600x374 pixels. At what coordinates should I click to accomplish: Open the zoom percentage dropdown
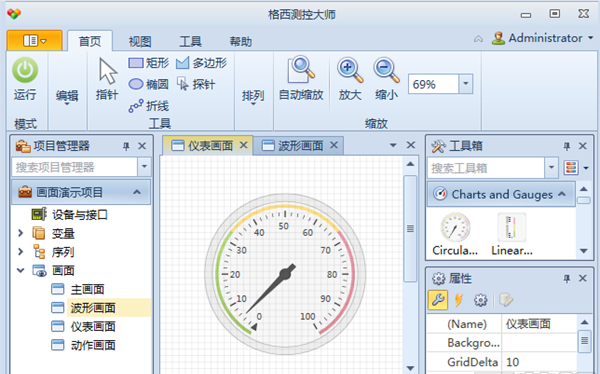tap(466, 84)
